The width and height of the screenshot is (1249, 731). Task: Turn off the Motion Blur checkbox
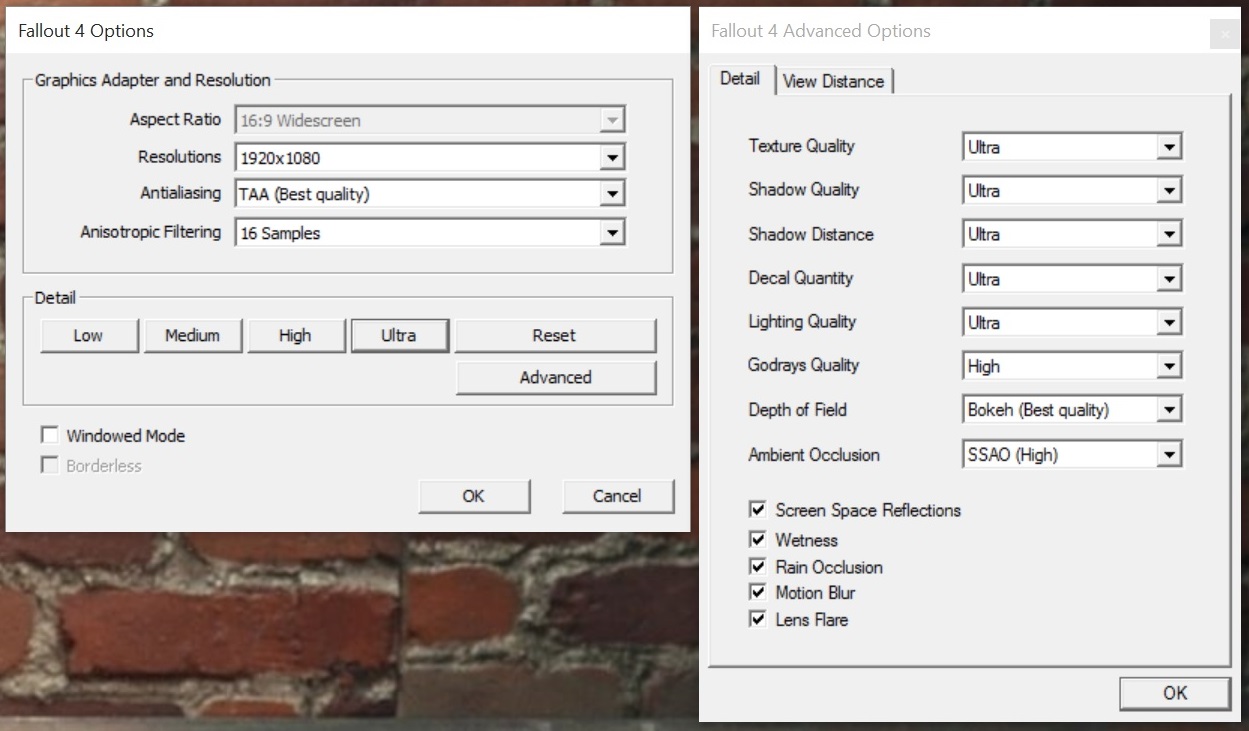(757, 593)
